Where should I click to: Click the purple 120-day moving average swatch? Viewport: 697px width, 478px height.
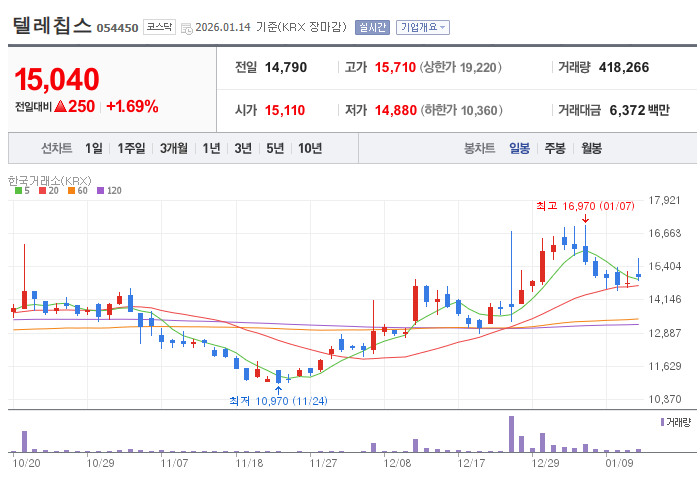(100, 190)
